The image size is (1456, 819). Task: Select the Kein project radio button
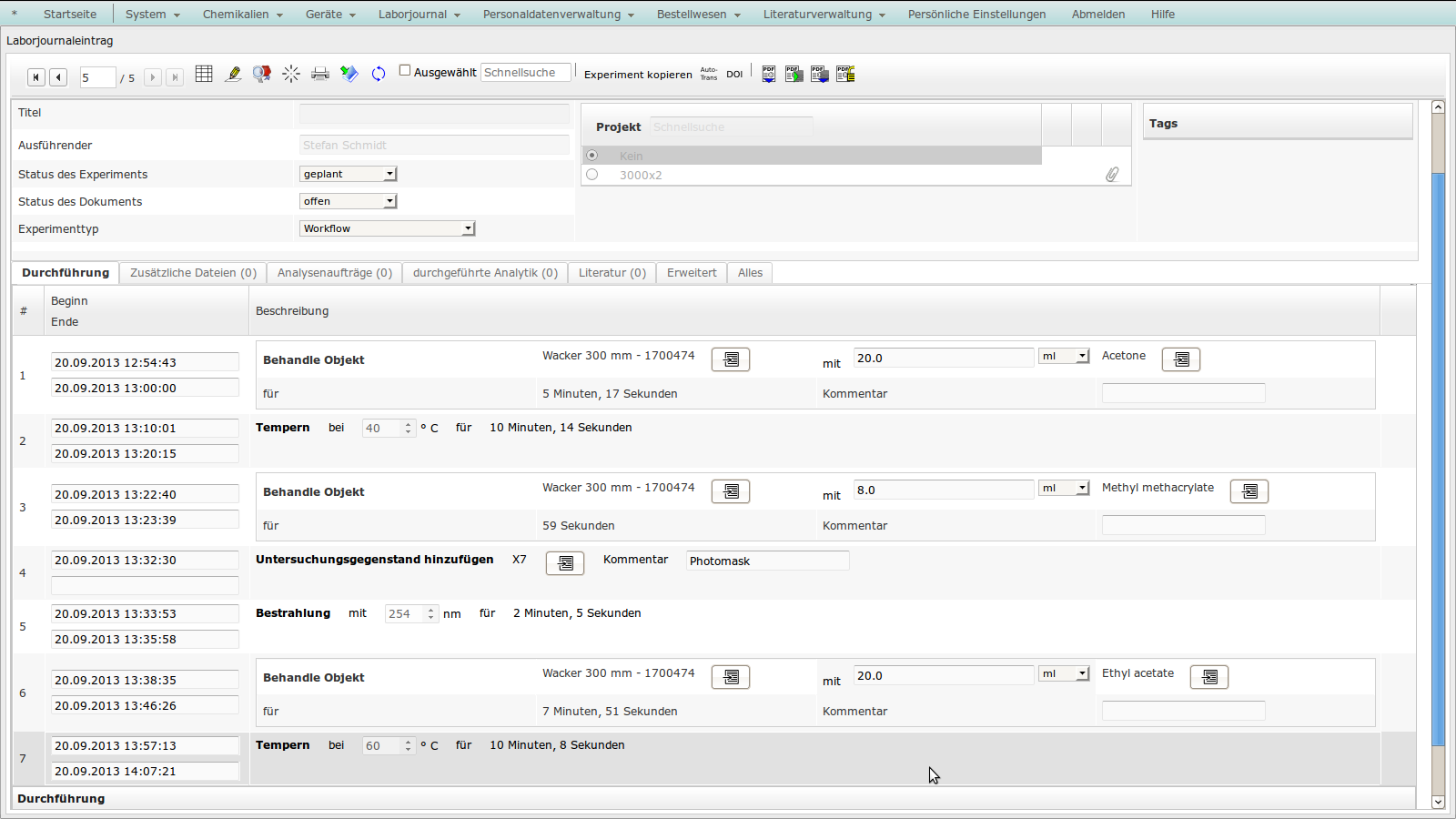[592, 156]
